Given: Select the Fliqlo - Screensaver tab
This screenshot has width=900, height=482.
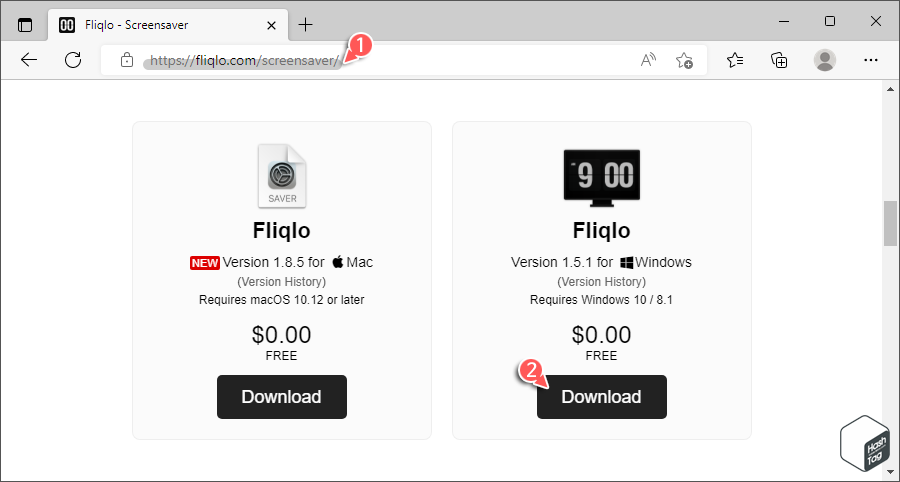Looking at the screenshot, I should 168,25.
